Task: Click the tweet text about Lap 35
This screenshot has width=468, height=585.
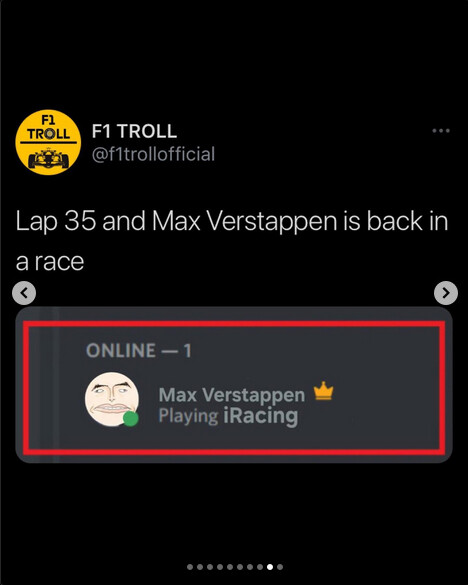Action: (232, 241)
